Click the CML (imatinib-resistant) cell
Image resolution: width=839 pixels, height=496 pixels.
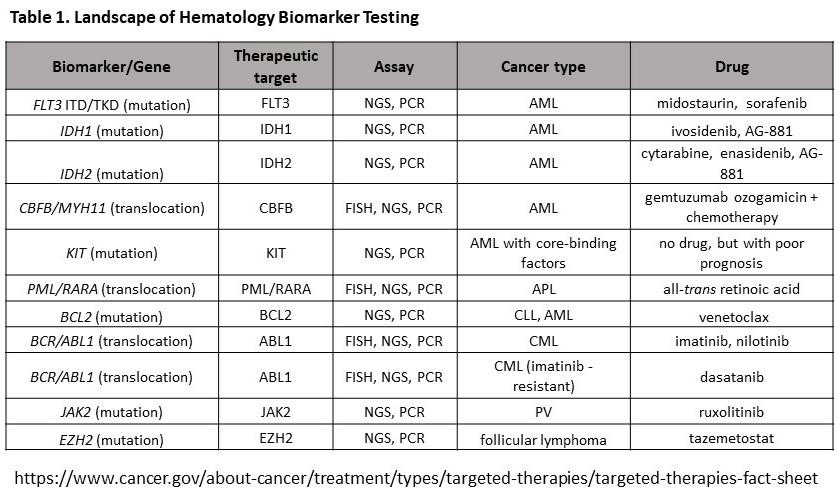coord(543,377)
